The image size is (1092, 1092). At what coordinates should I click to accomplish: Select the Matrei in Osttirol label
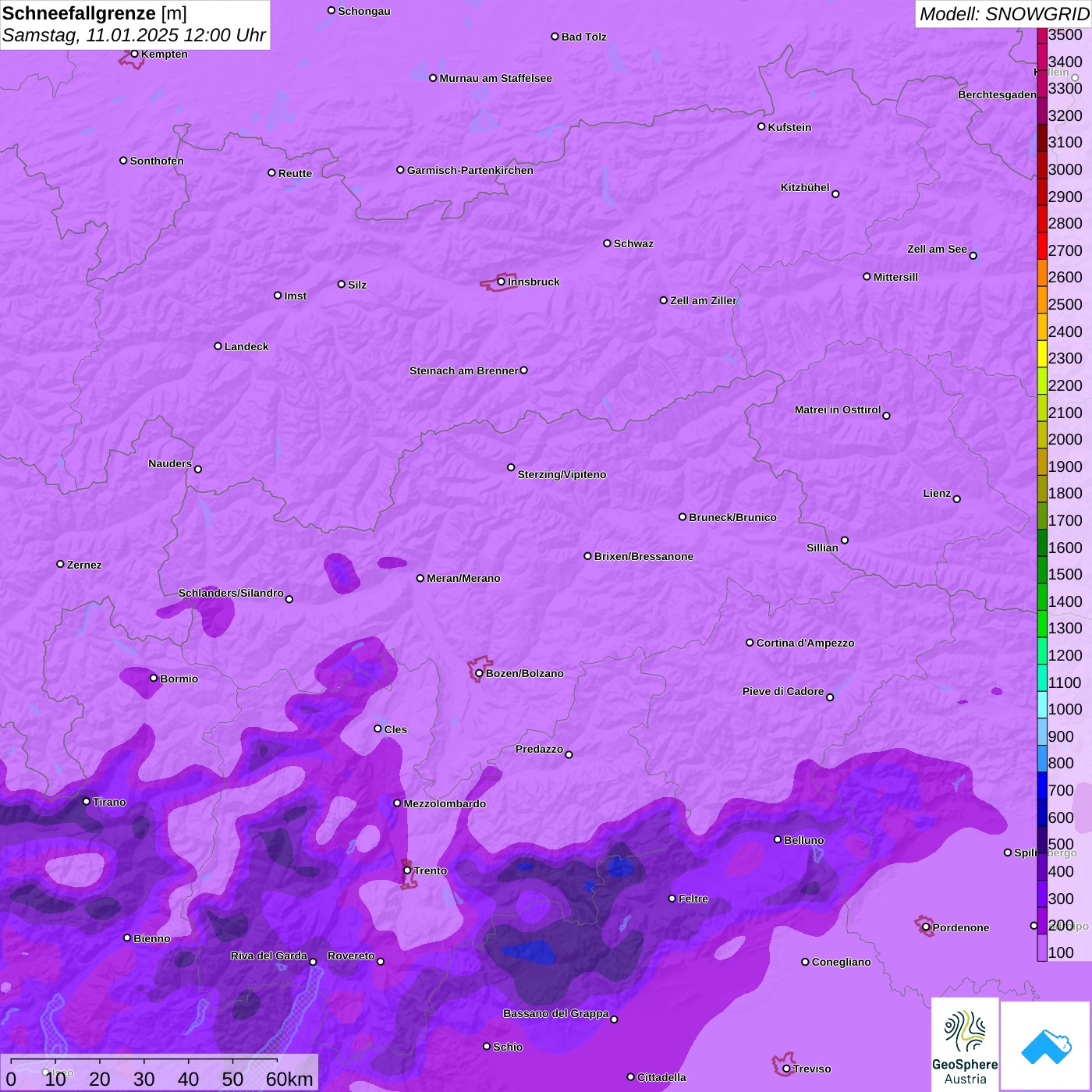838,409
